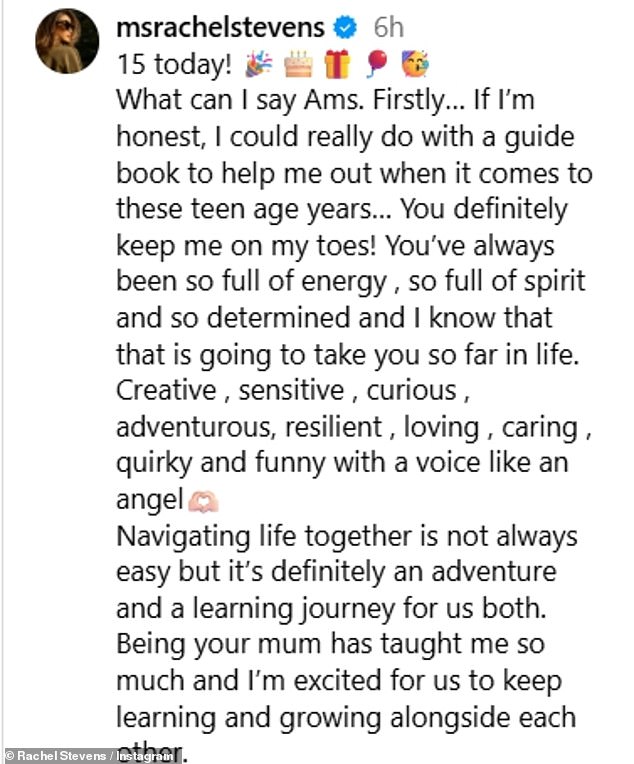Click the word 'angel' in the caption
This screenshot has width=634, height=764.
click(150, 498)
